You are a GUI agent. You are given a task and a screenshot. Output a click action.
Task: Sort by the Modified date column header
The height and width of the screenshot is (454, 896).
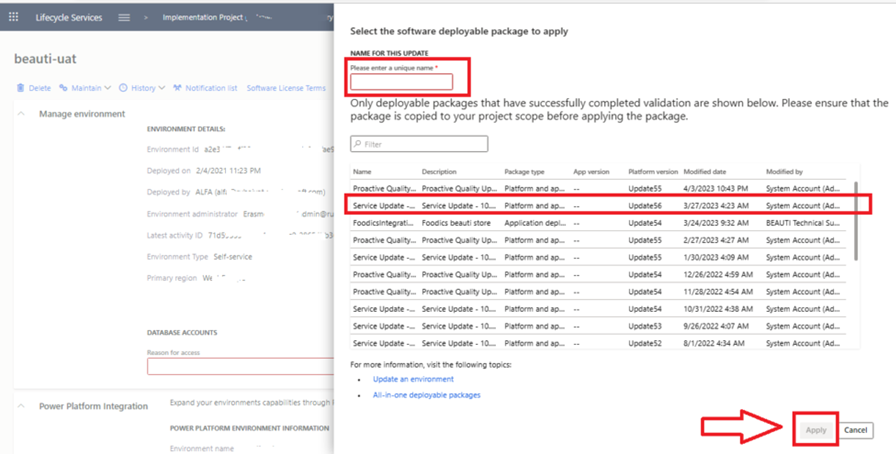(x=705, y=172)
